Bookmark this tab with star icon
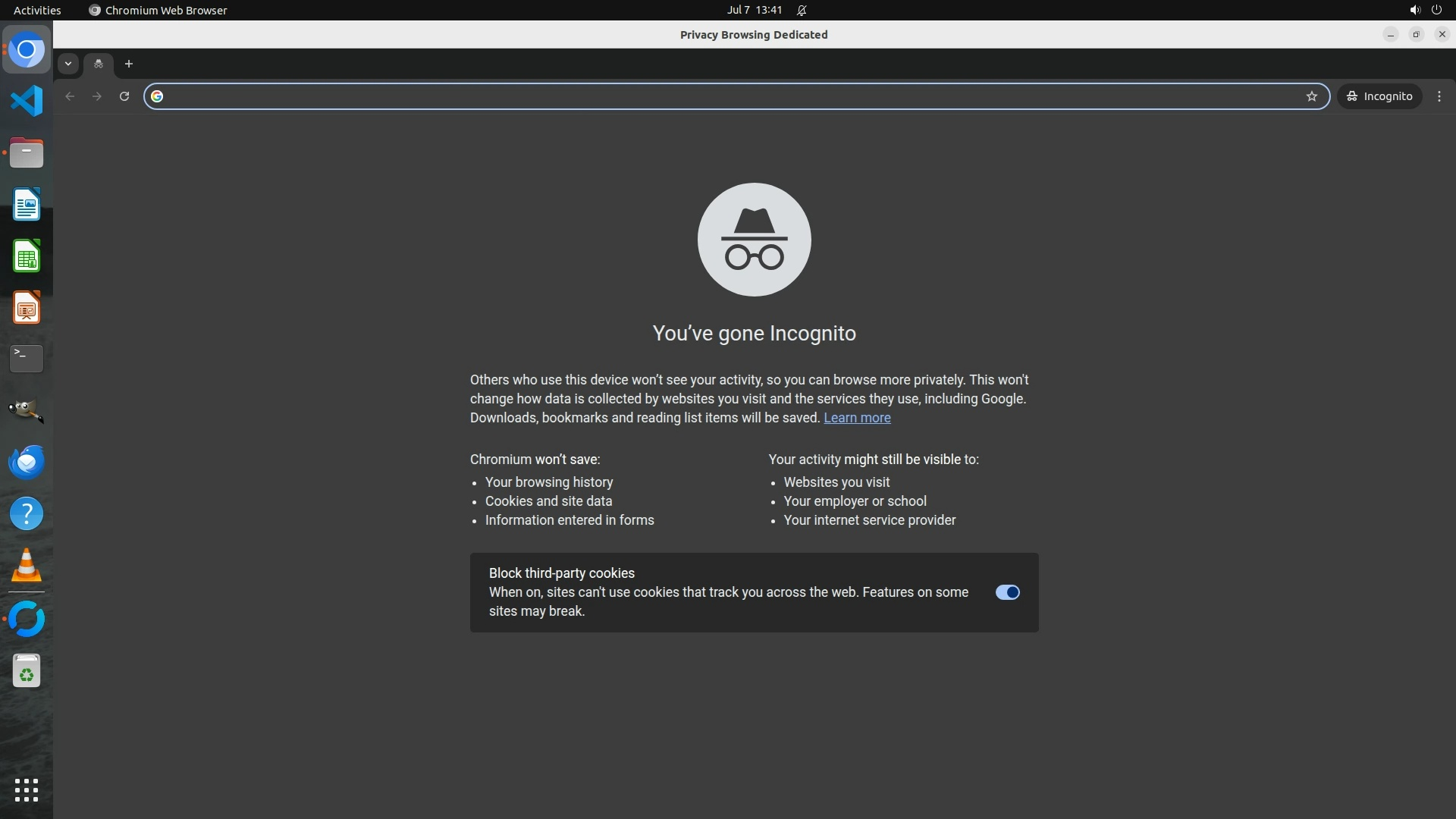The height and width of the screenshot is (819, 1456). click(x=1312, y=96)
